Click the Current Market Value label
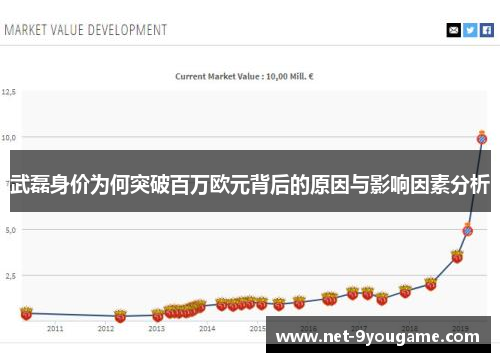The image size is (500, 362). click(244, 77)
